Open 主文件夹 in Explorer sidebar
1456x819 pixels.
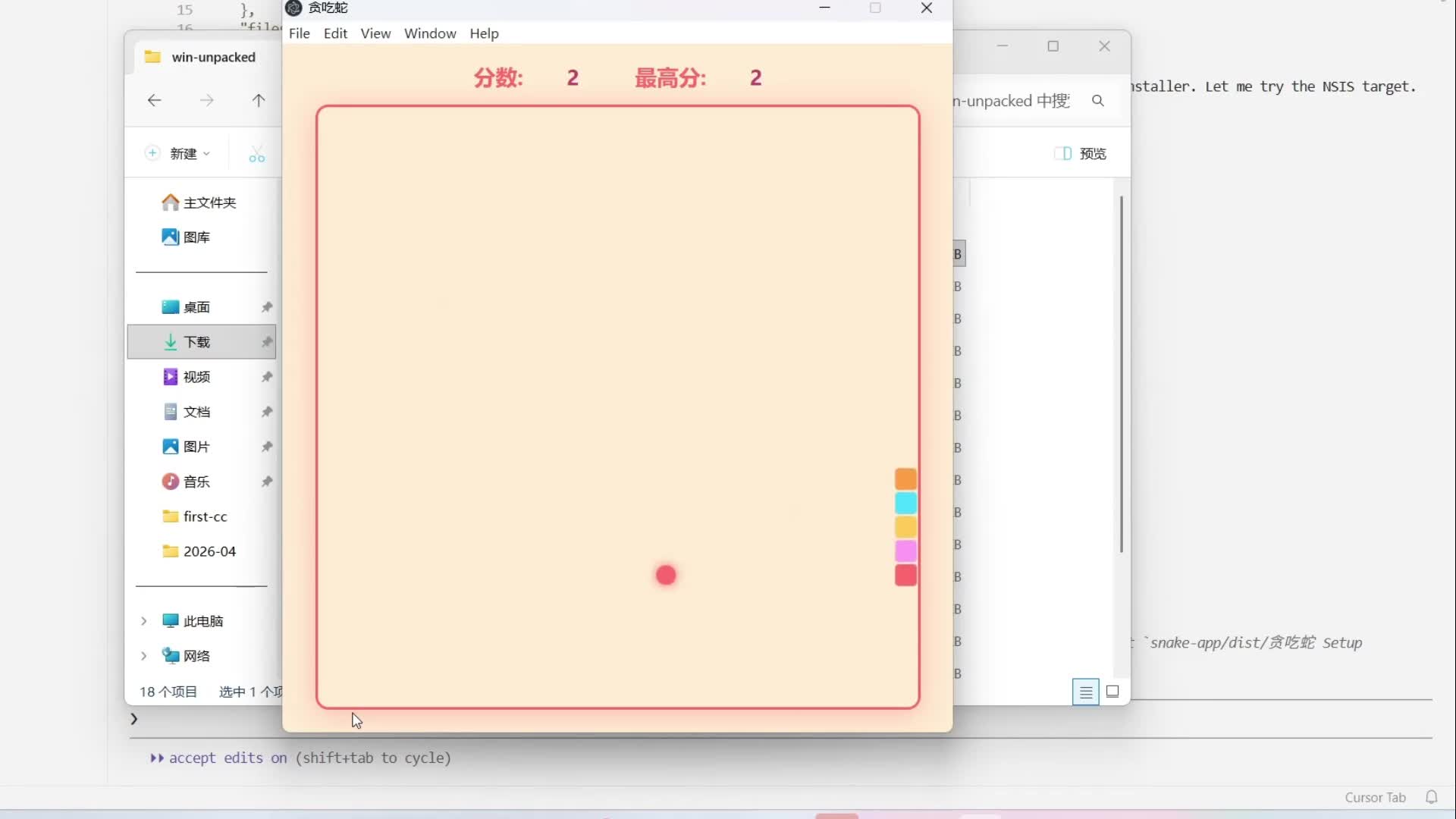199,202
